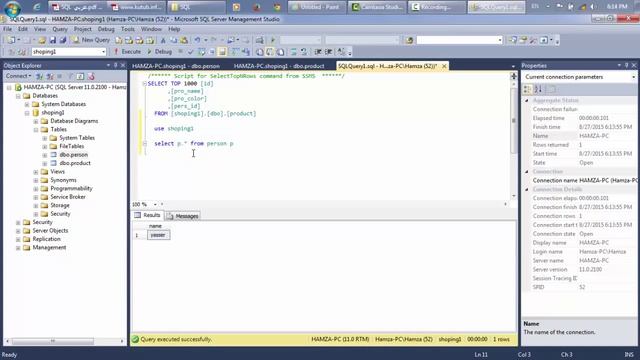Execute the current query
The image size is (640, 360).
127,52
